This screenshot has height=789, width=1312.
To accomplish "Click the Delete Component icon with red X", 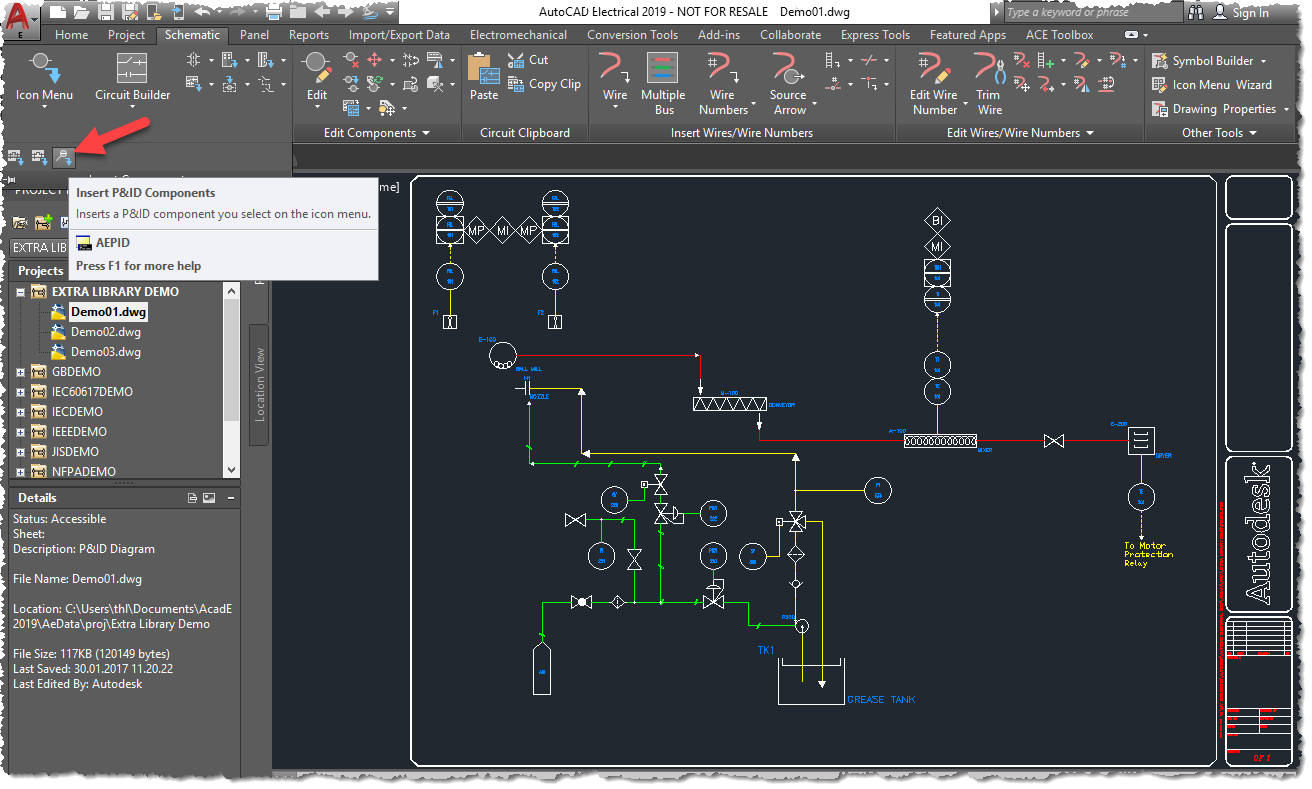I will click(x=352, y=60).
